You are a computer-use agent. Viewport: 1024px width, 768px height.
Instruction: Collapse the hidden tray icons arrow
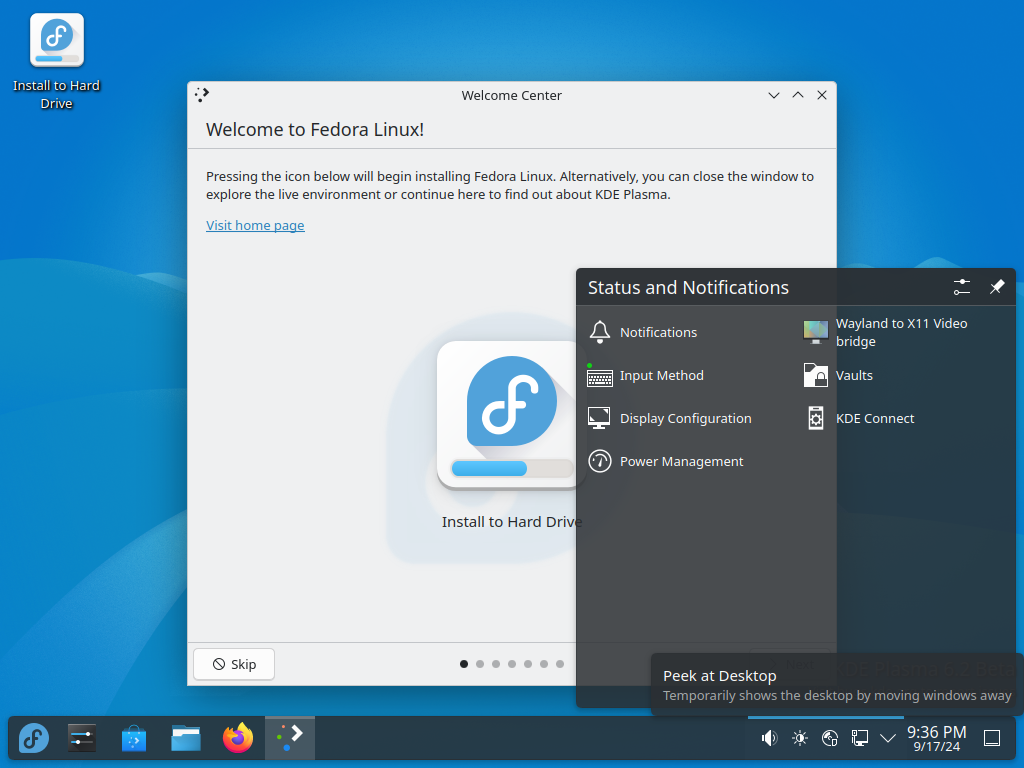point(888,739)
